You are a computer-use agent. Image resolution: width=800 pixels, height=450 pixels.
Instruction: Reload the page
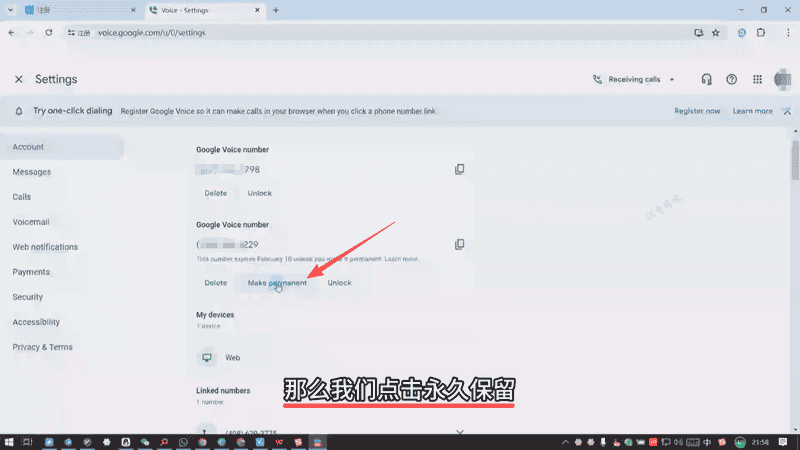click(49, 33)
